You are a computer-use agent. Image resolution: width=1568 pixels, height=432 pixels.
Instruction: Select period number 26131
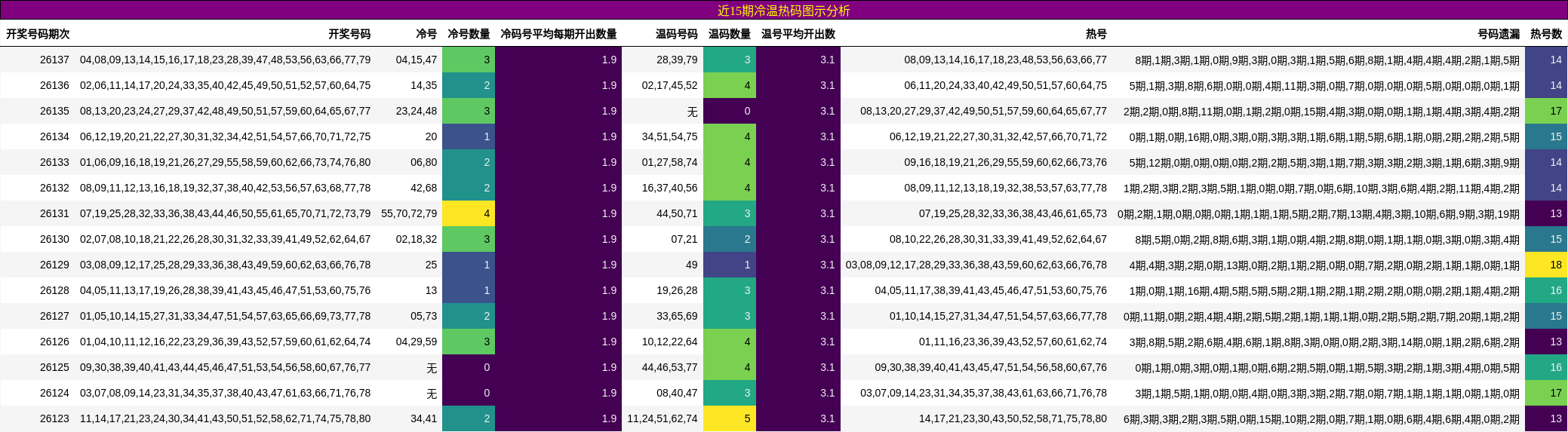pos(54,213)
